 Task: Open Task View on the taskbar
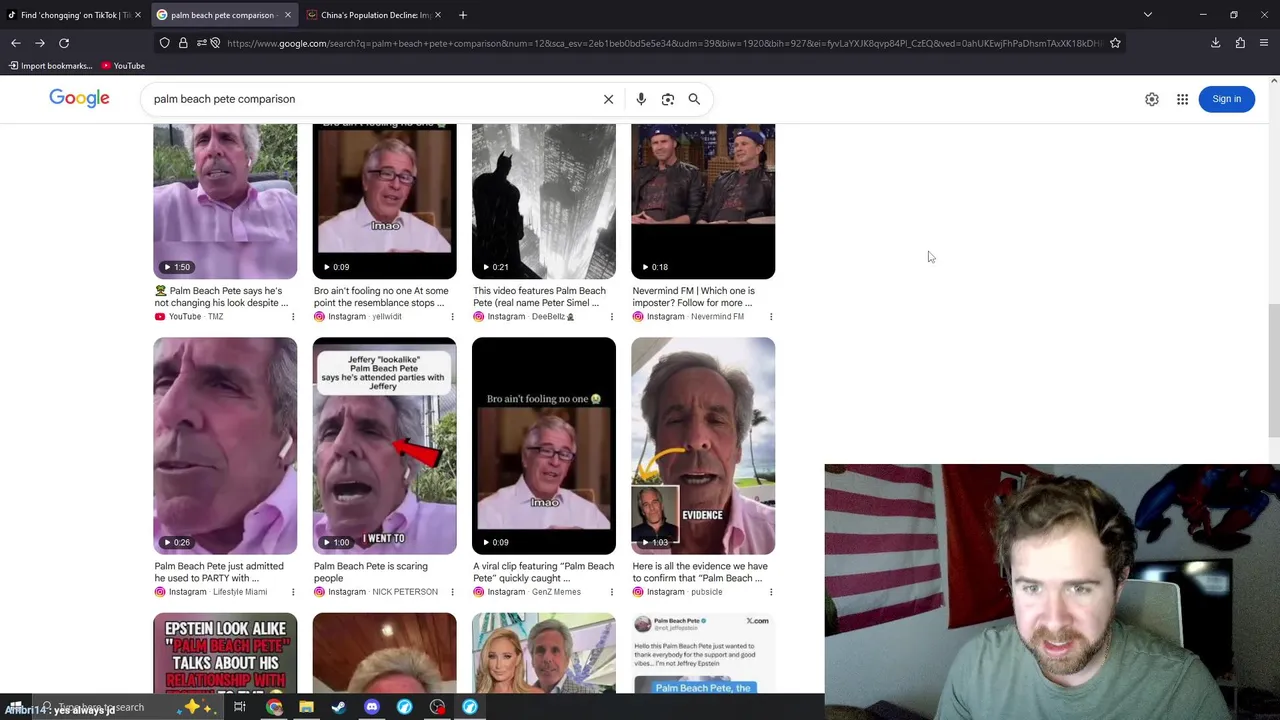click(x=240, y=707)
